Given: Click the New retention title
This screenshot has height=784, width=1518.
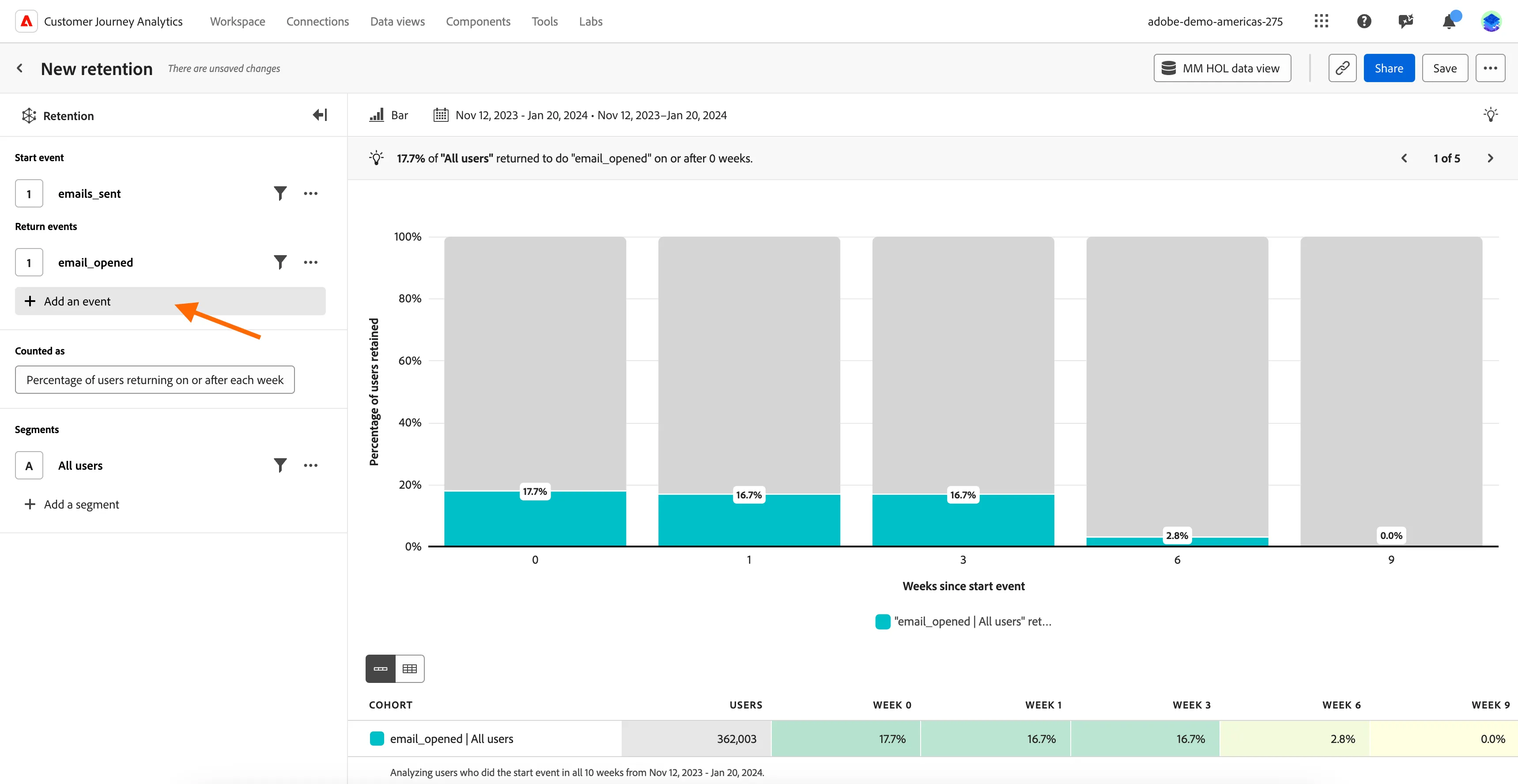Looking at the screenshot, I should click(97, 69).
